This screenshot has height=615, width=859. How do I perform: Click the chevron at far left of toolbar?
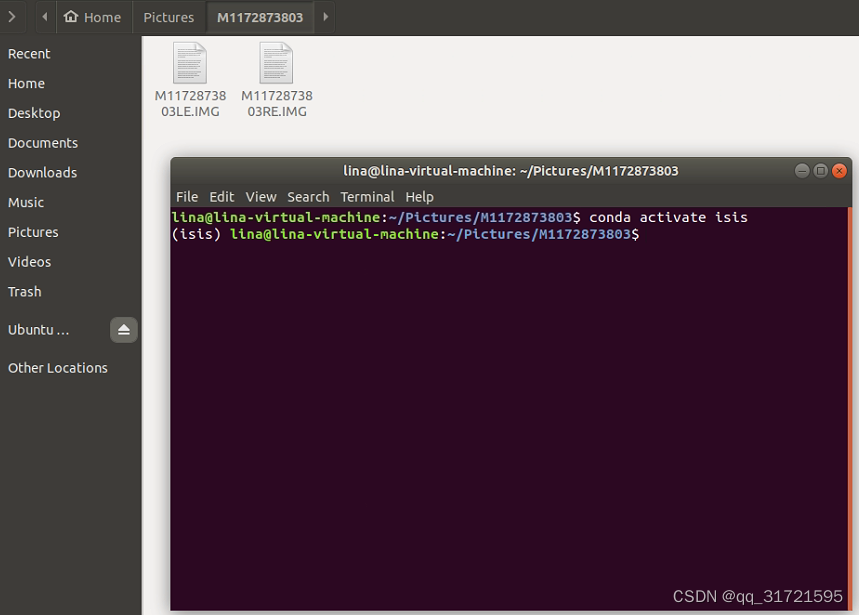coord(12,17)
